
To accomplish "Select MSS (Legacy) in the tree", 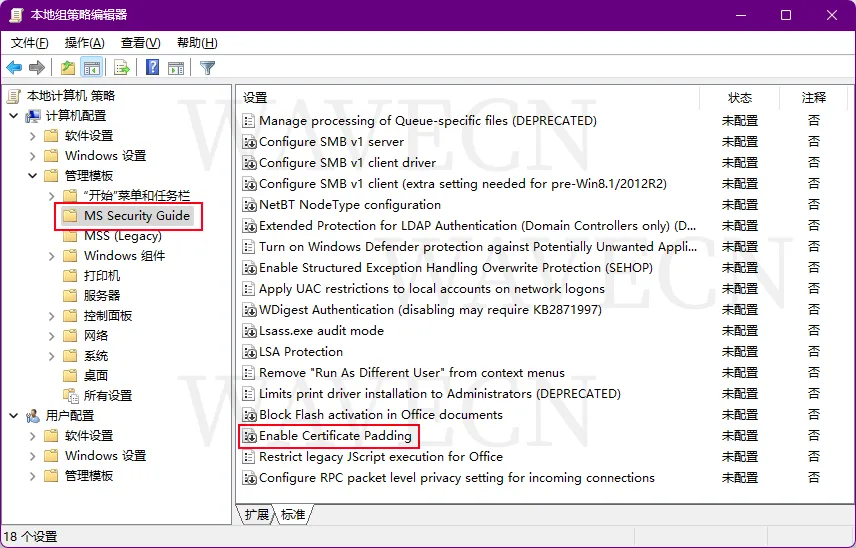I will point(123,236).
